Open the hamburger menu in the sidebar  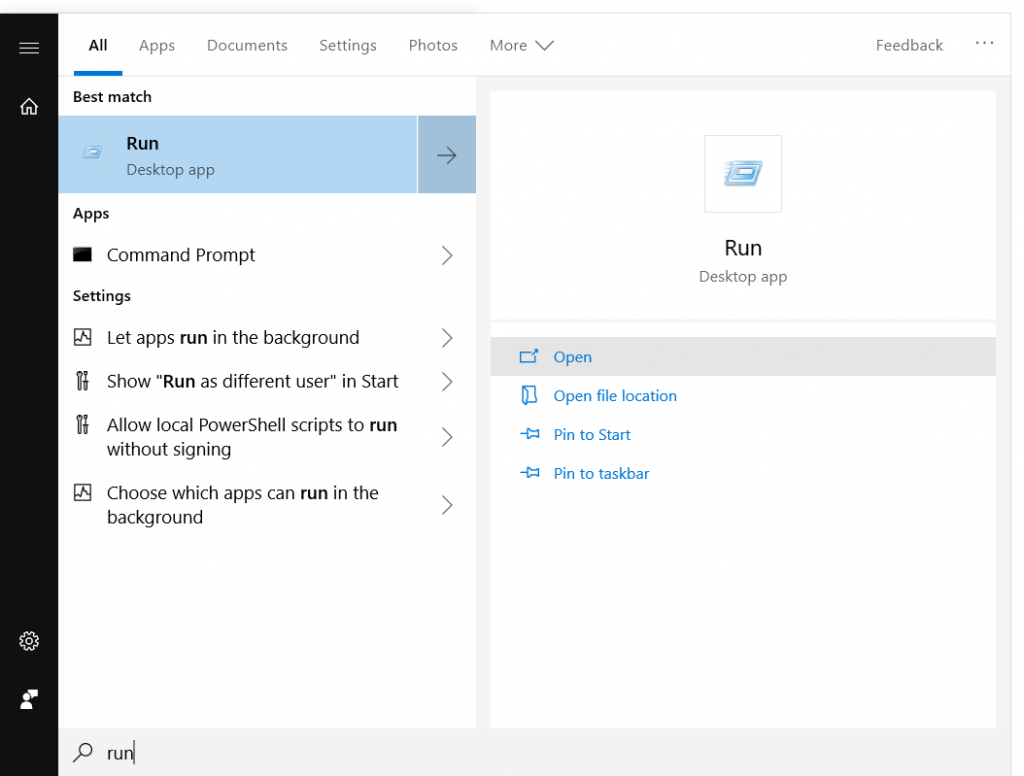[29, 48]
